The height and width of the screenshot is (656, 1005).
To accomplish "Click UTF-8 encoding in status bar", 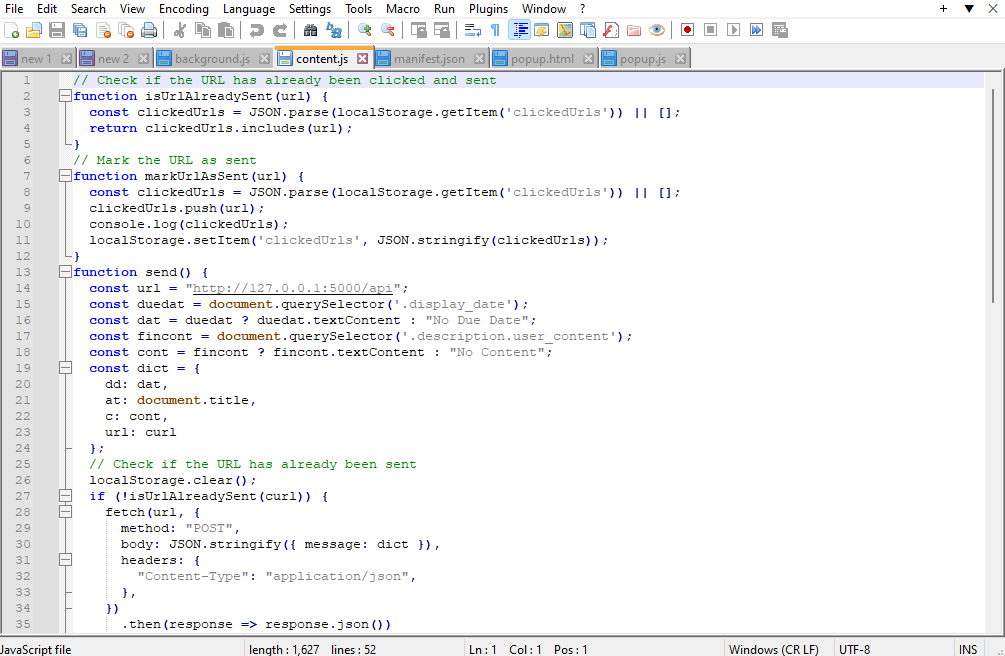I will tap(854, 650).
